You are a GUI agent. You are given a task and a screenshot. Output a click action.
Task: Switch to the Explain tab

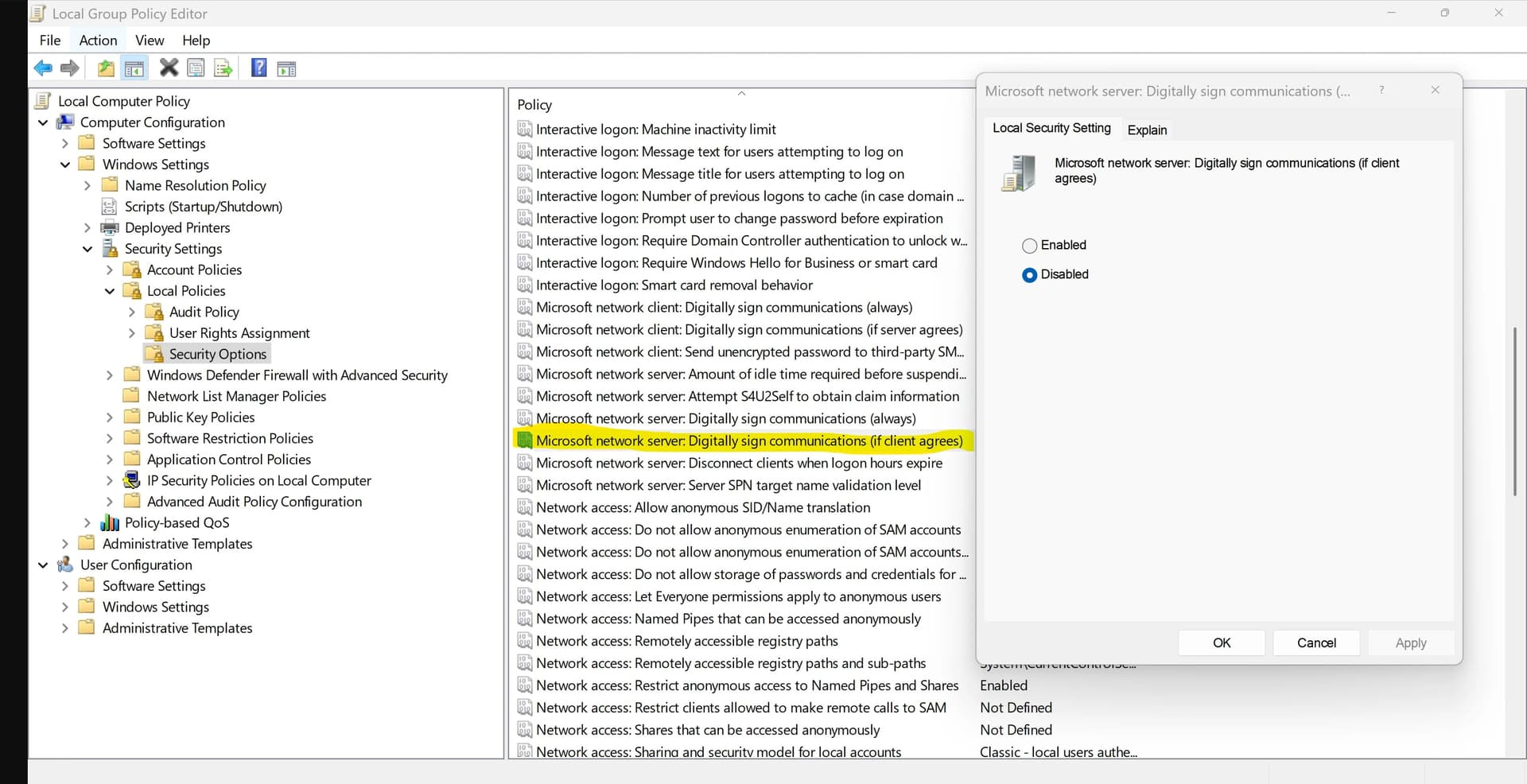point(1147,130)
